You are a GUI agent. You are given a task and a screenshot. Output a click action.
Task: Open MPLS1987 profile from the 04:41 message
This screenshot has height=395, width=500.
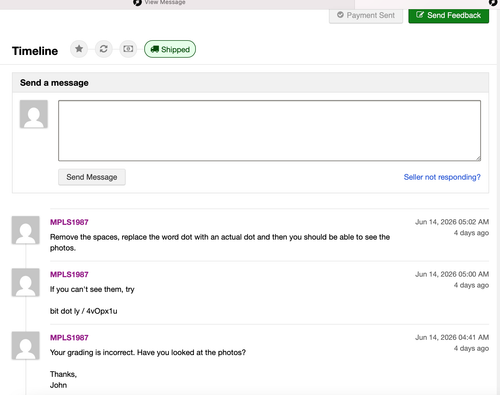tap(69, 337)
